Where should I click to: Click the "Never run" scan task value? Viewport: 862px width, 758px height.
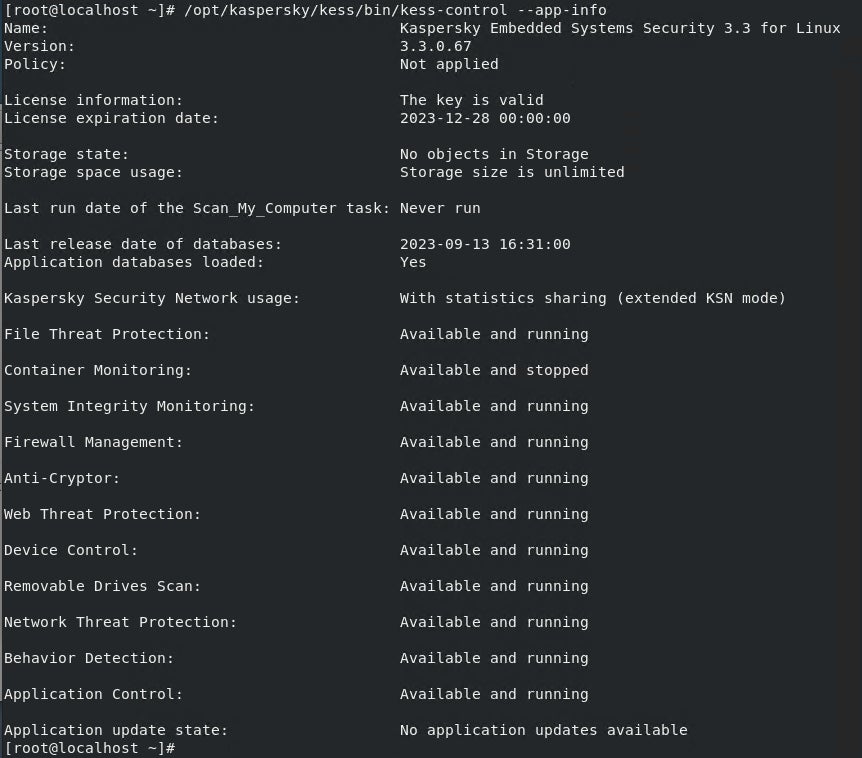(440, 208)
